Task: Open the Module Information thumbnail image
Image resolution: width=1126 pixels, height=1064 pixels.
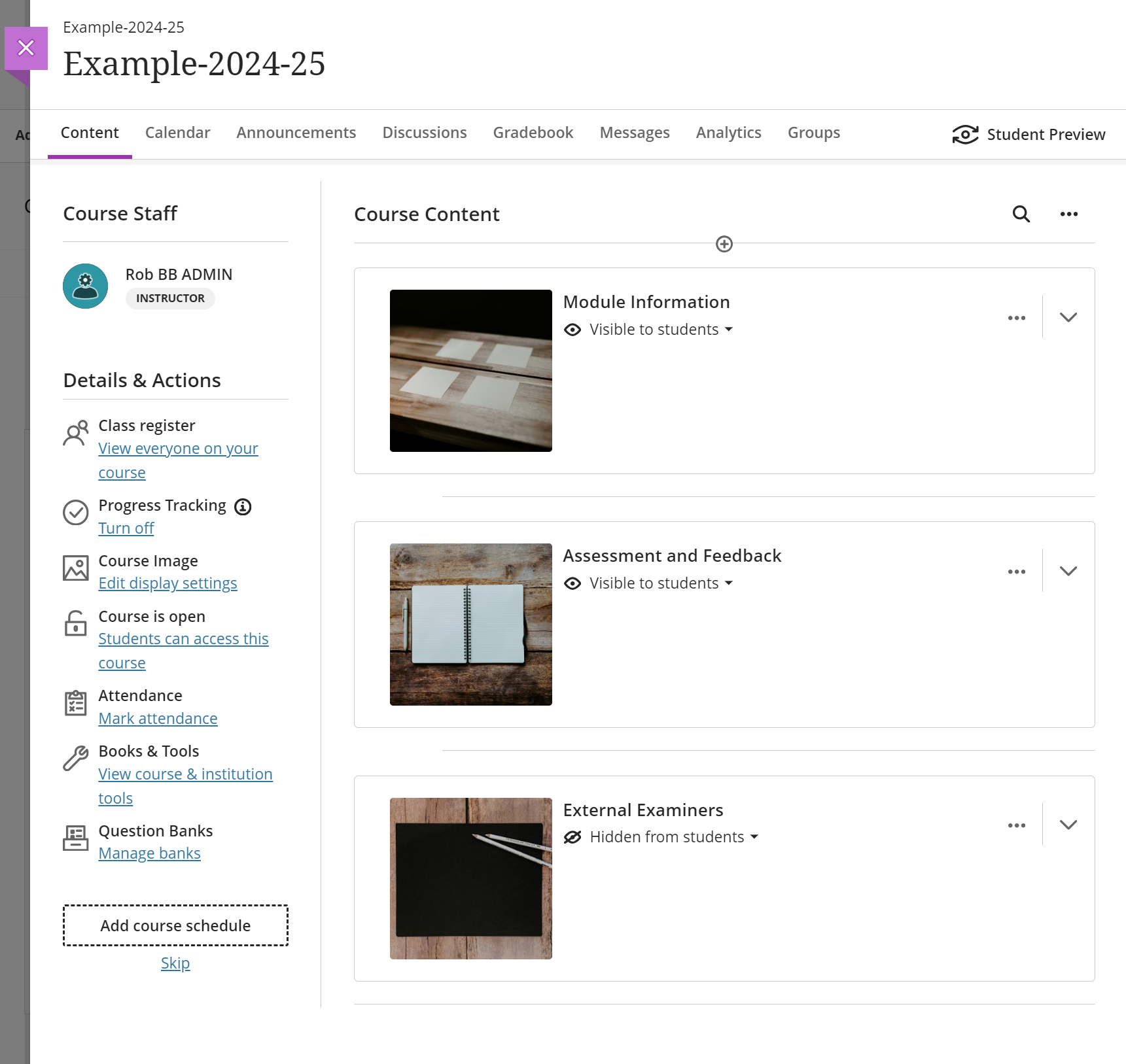Action: pyautogui.click(x=471, y=371)
